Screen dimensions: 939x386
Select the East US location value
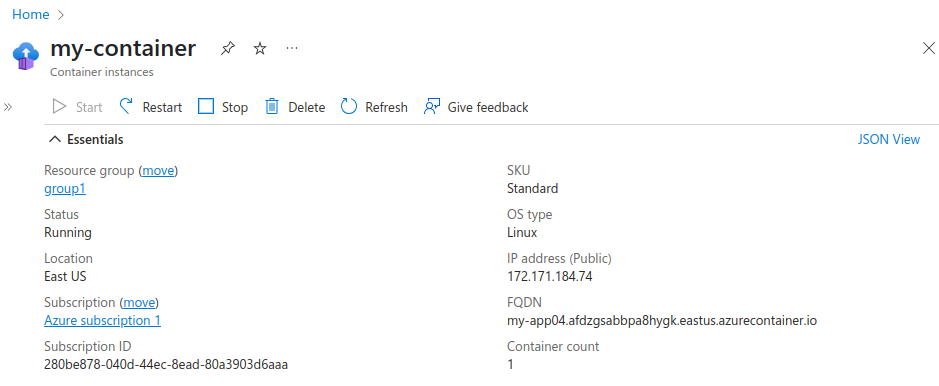(65, 276)
